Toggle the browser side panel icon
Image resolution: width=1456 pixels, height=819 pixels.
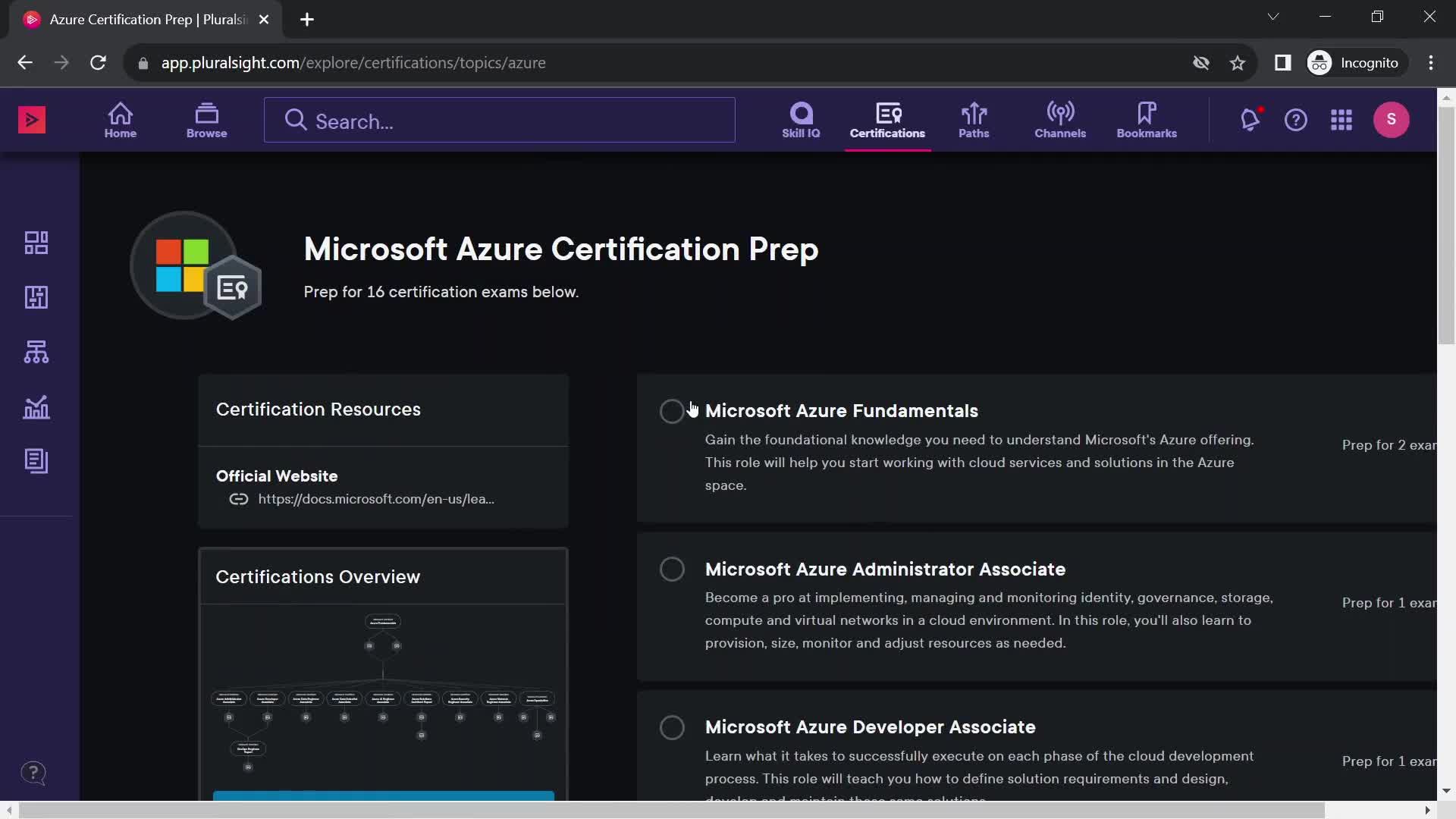(x=1283, y=63)
